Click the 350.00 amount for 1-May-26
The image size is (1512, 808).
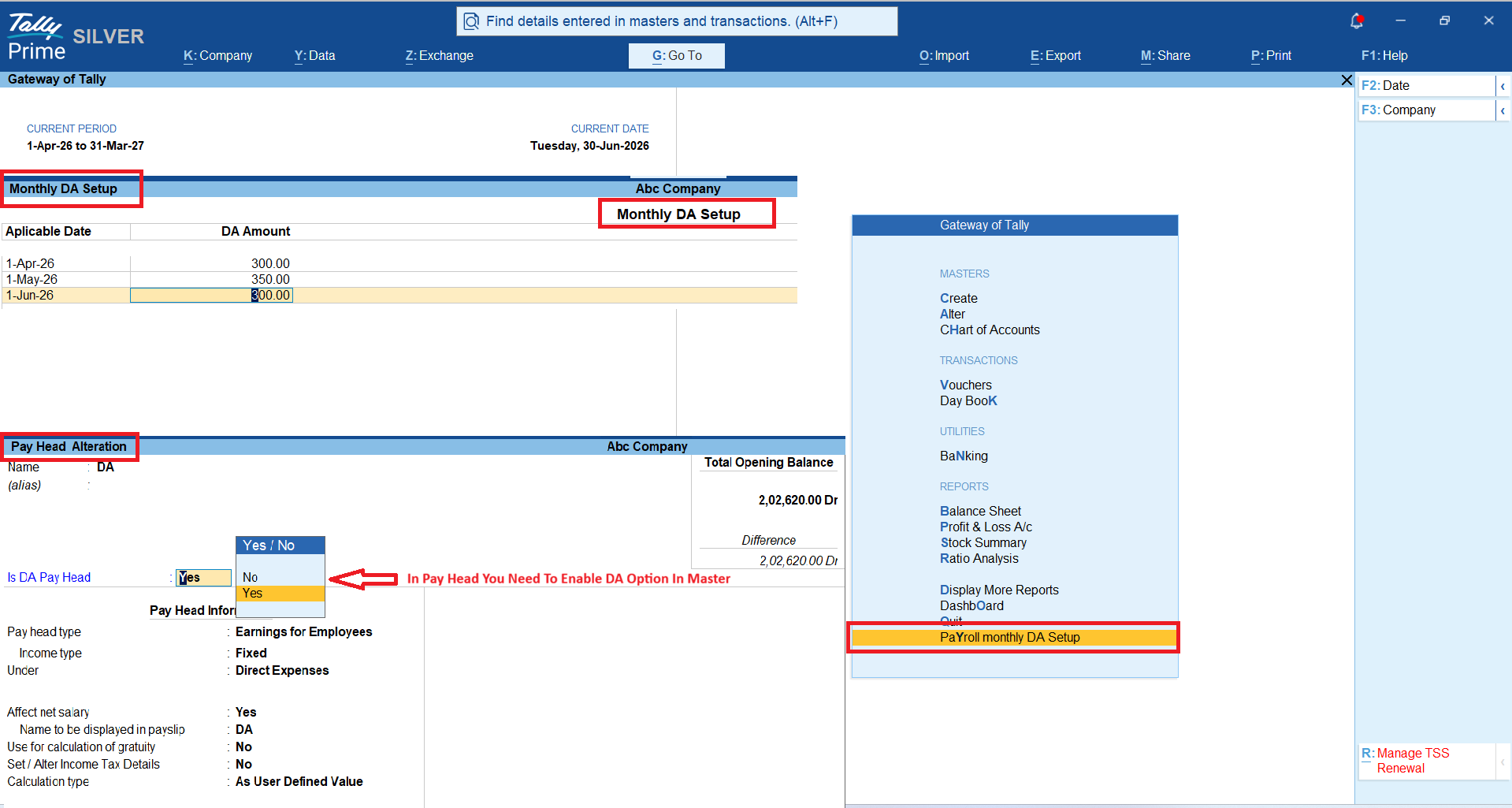[270, 280]
